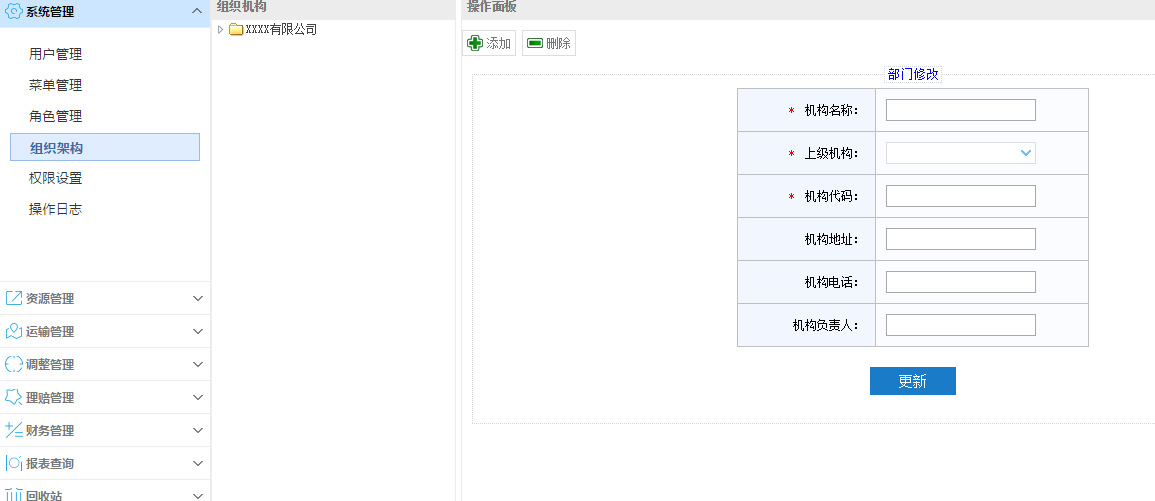Expand the 资源管理 section chevron

pyautogui.click(x=197, y=298)
